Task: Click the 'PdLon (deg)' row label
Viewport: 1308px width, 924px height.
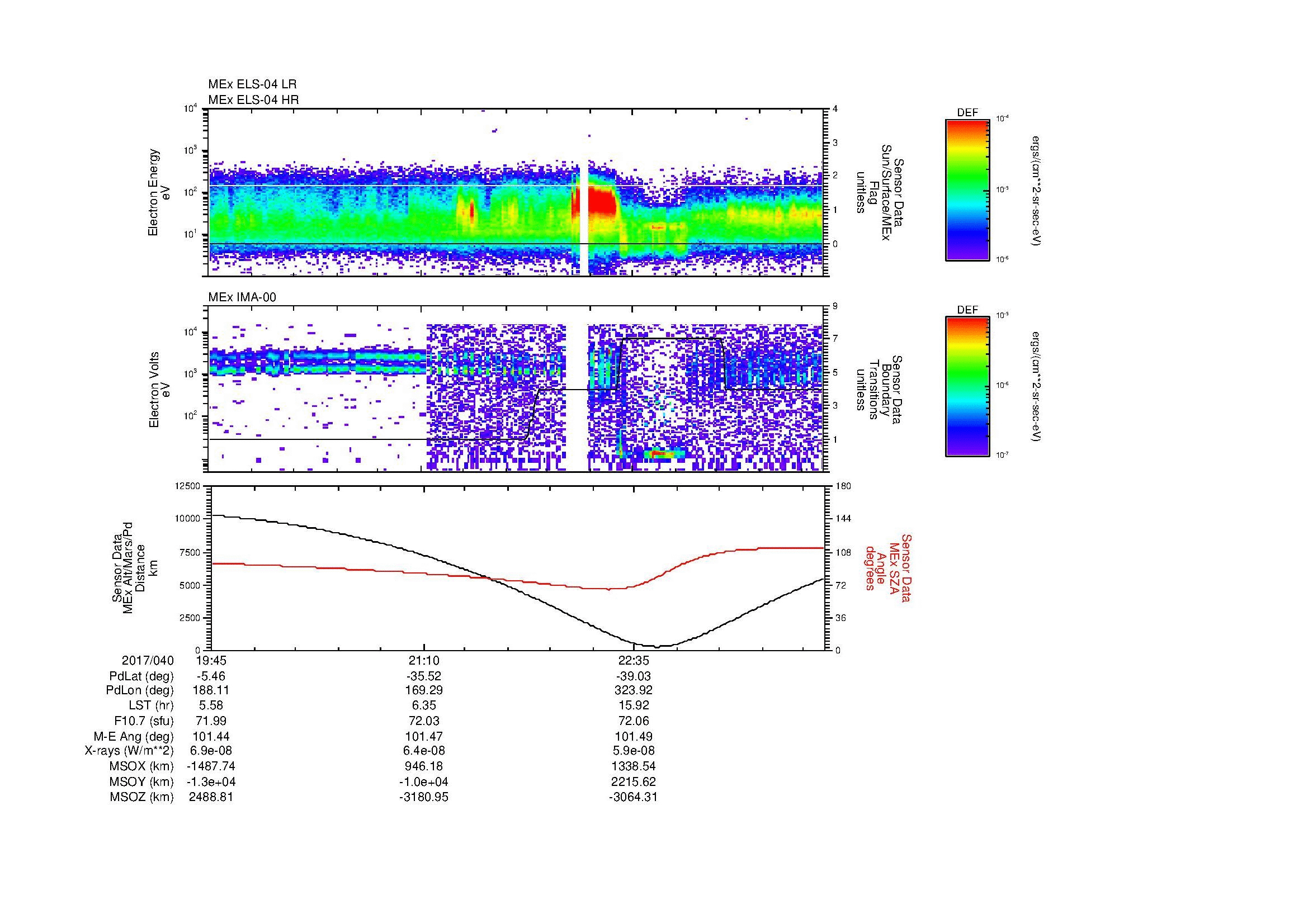Action: pos(140,690)
